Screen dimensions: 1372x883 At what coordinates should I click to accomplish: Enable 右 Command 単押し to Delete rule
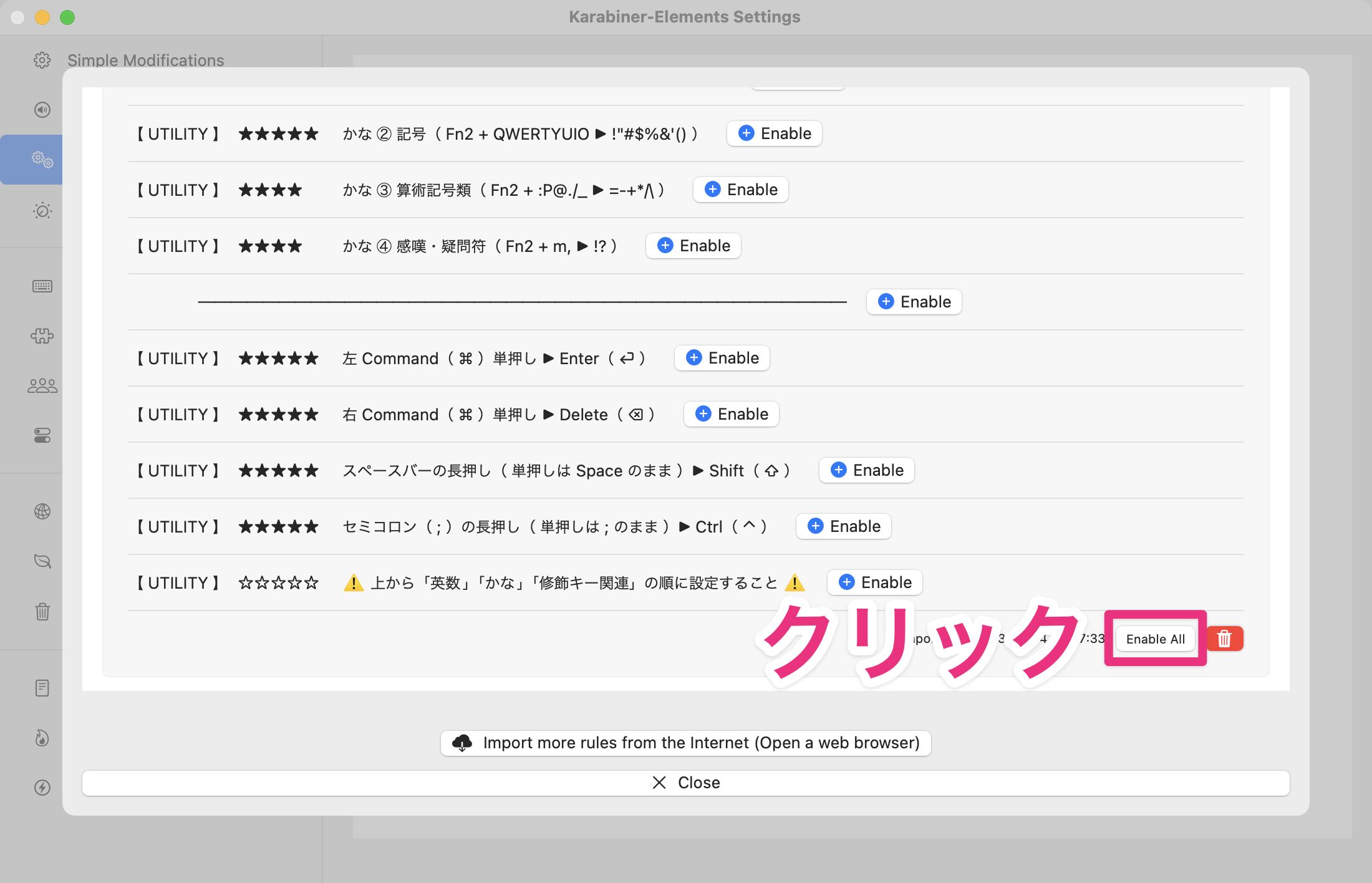tap(732, 414)
